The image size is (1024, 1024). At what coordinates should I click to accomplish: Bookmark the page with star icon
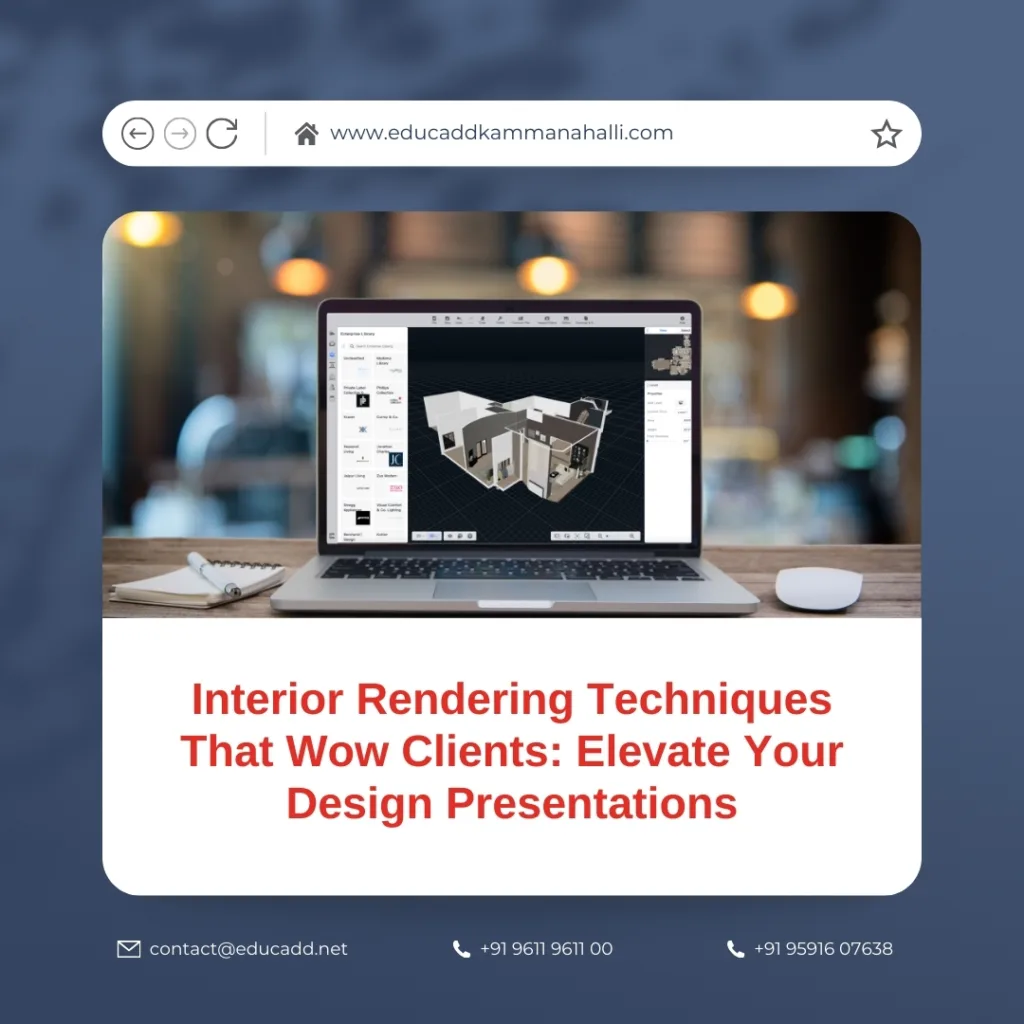(886, 134)
